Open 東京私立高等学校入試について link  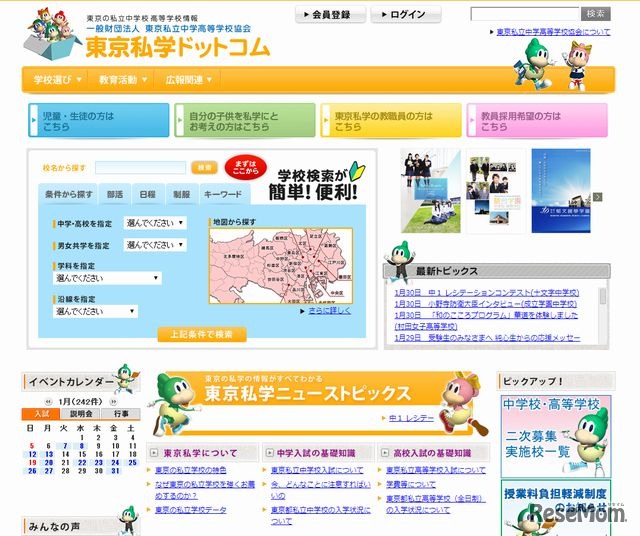point(436,470)
